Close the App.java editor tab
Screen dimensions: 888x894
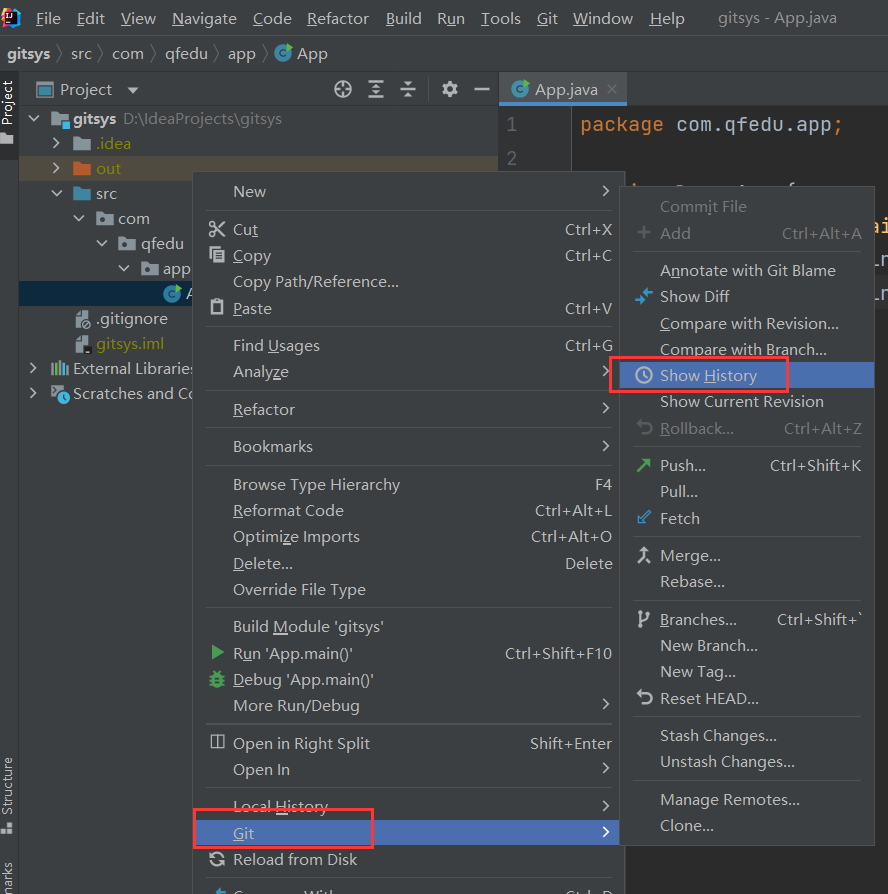click(612, 89)
